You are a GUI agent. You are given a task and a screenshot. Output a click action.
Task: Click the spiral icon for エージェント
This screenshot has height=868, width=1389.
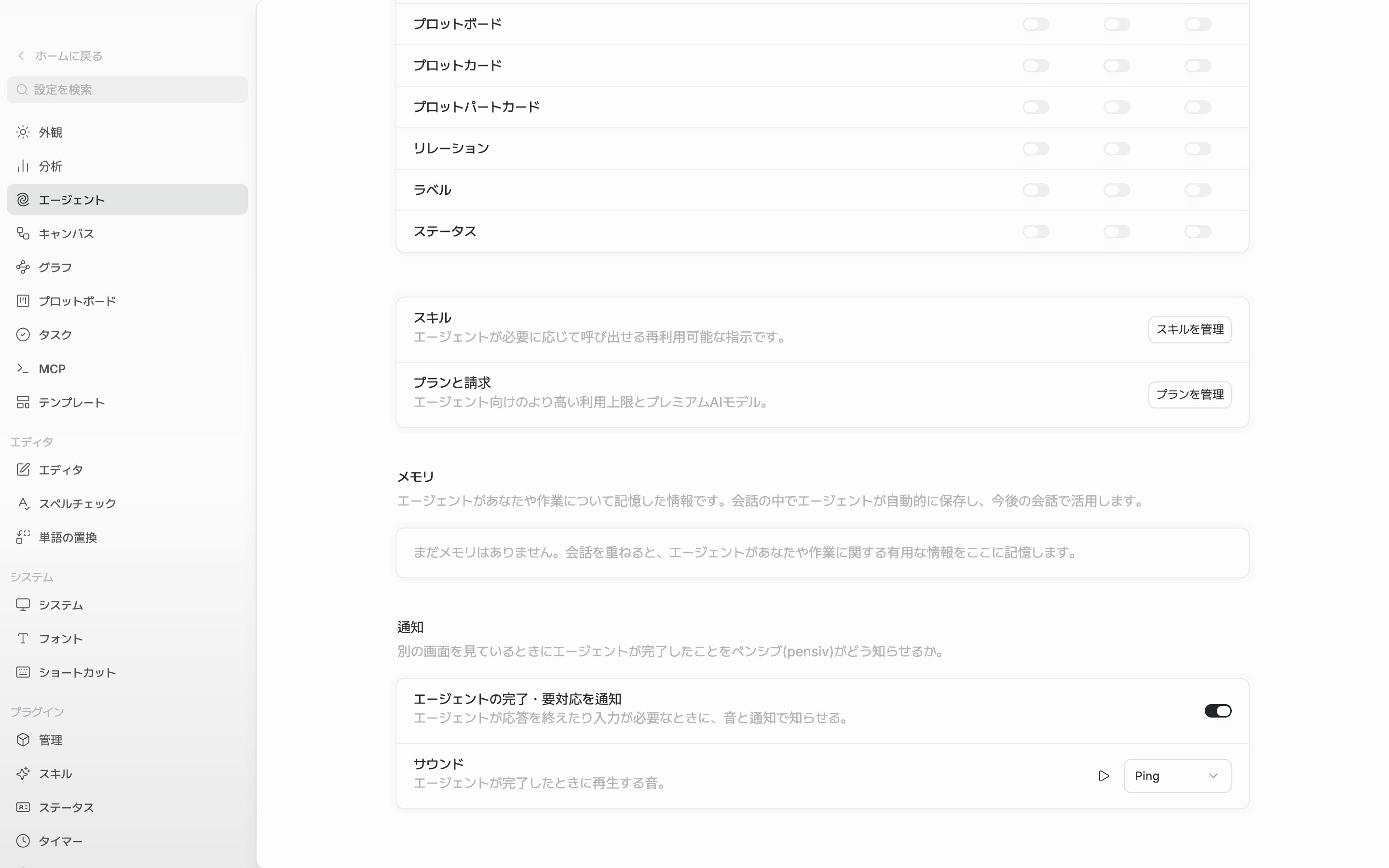tap(23, 200)
